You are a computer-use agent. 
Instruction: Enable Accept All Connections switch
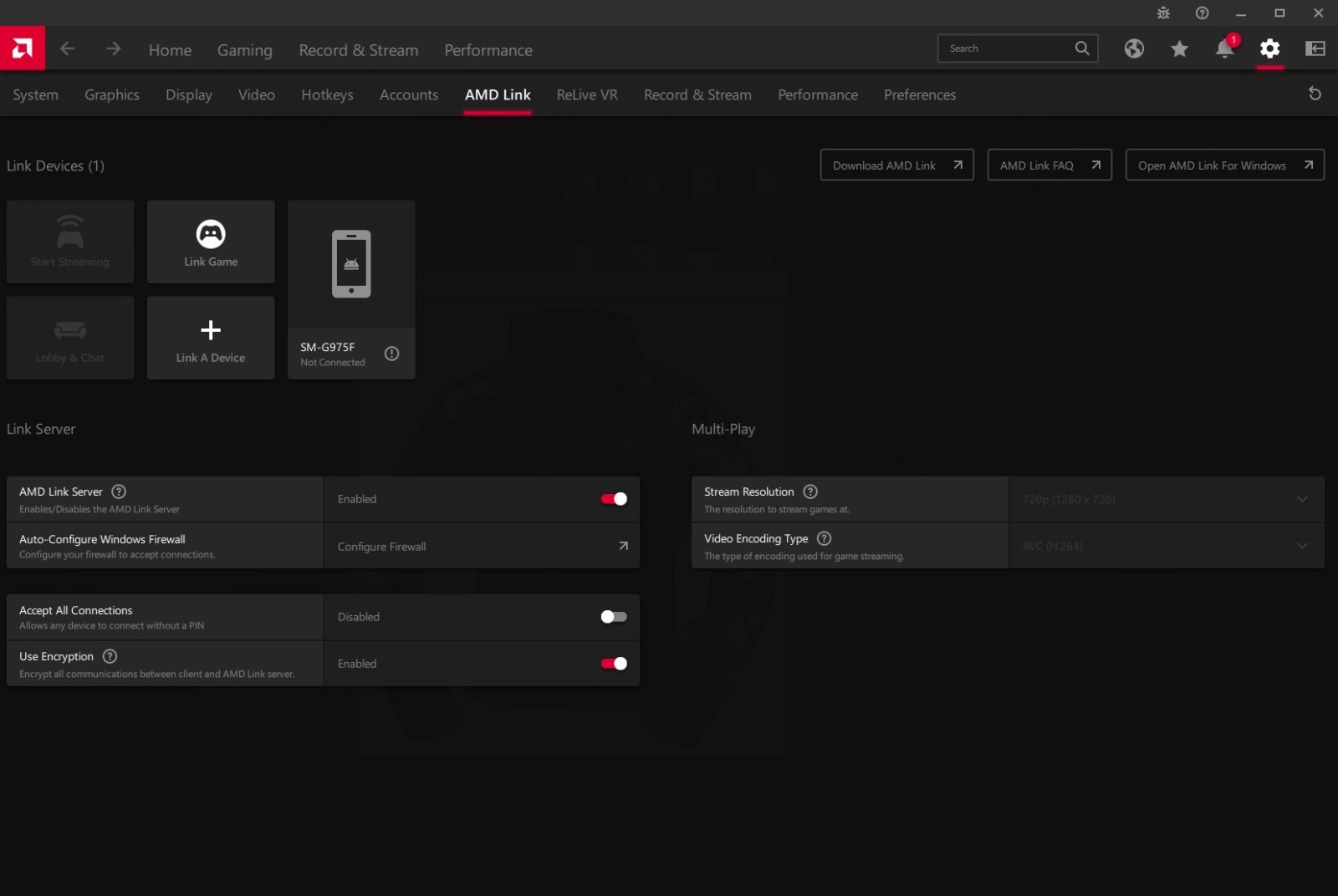point(614,617)
